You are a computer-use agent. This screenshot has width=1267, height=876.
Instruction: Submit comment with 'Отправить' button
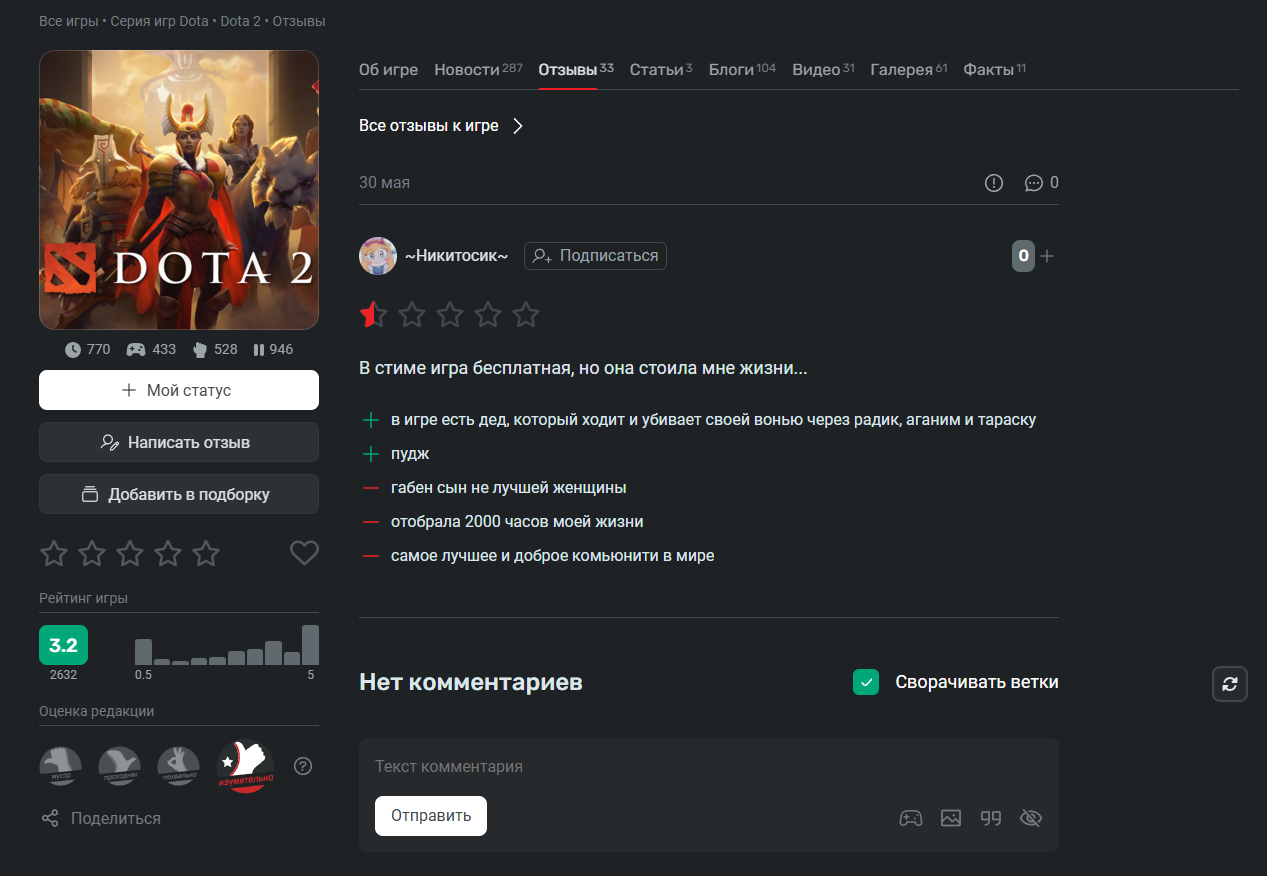pos(431,816)
